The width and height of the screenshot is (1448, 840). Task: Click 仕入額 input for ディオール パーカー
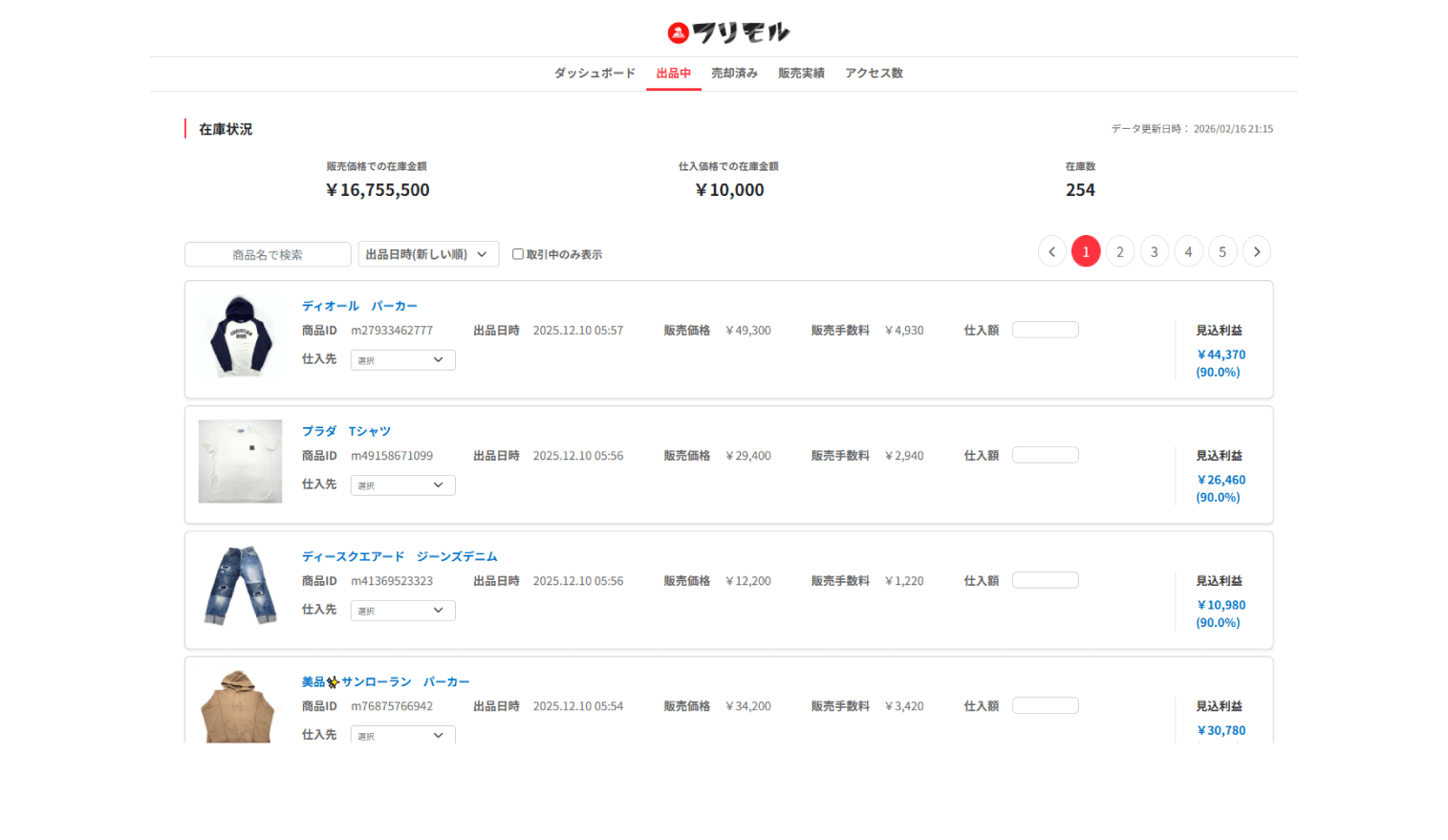click(1045, 330)
